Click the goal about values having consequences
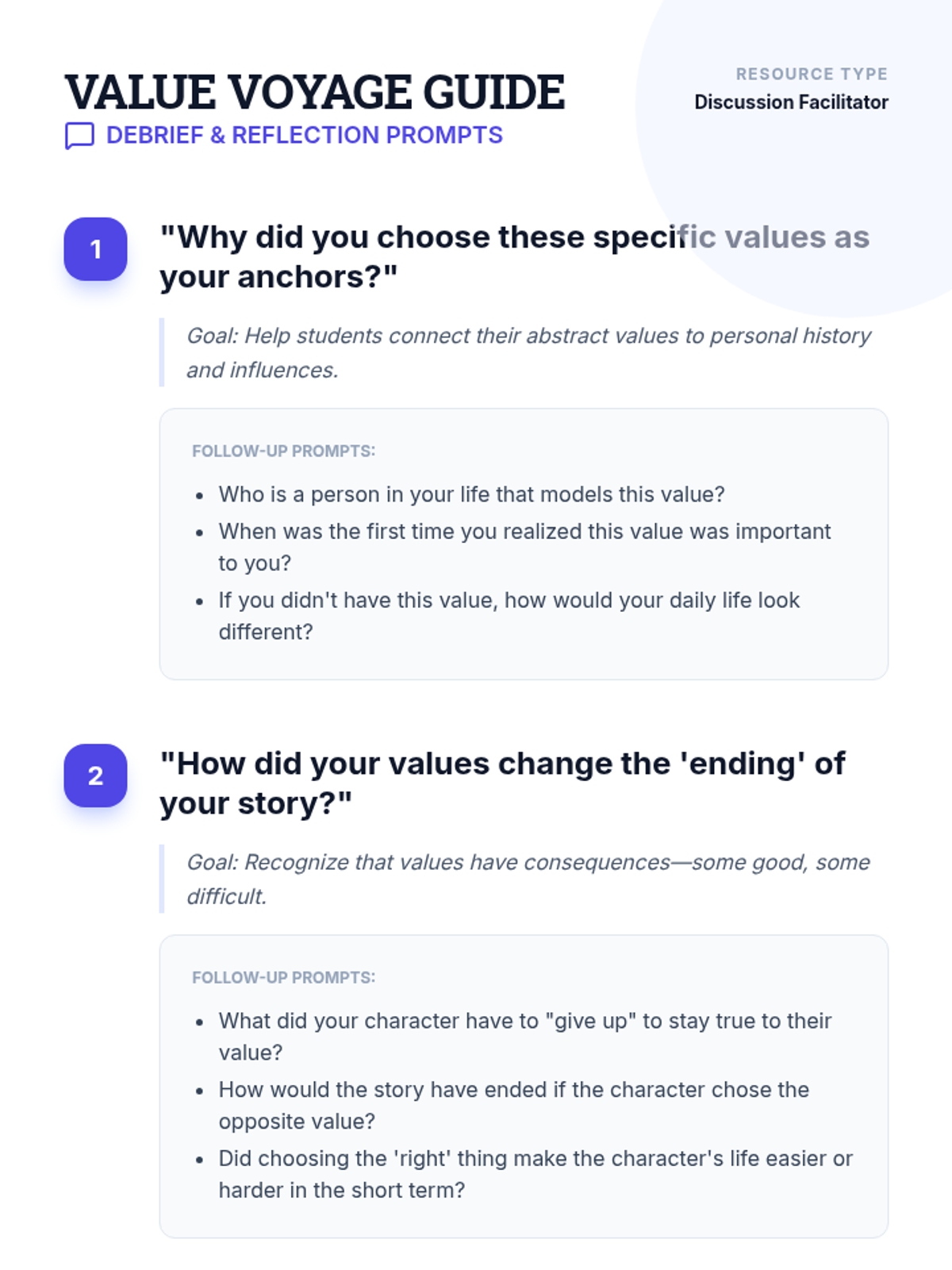Viewport: 952px width, 1270px height. pyautogui.click(x=528, y=879)
